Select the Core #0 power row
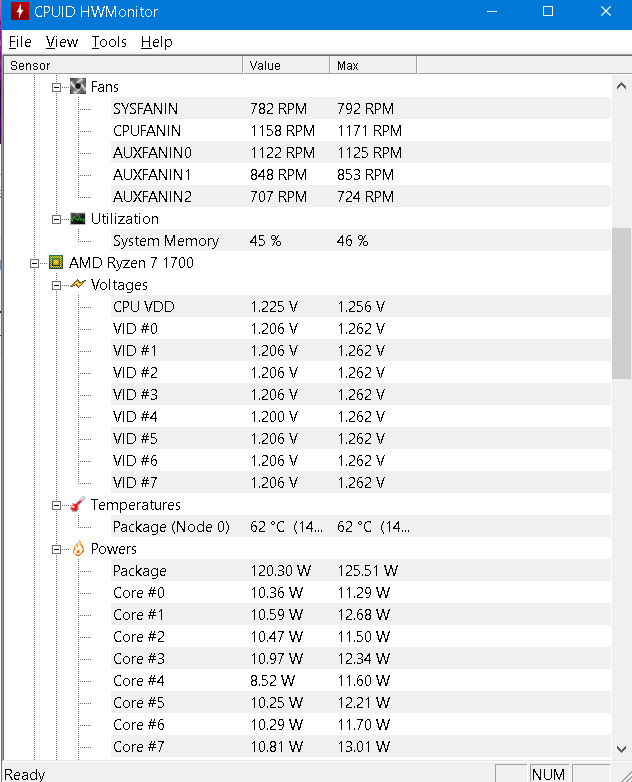Image resolution: width=632 pixels, height=782 pixels. pyautogui.click(x=361, y=592)
